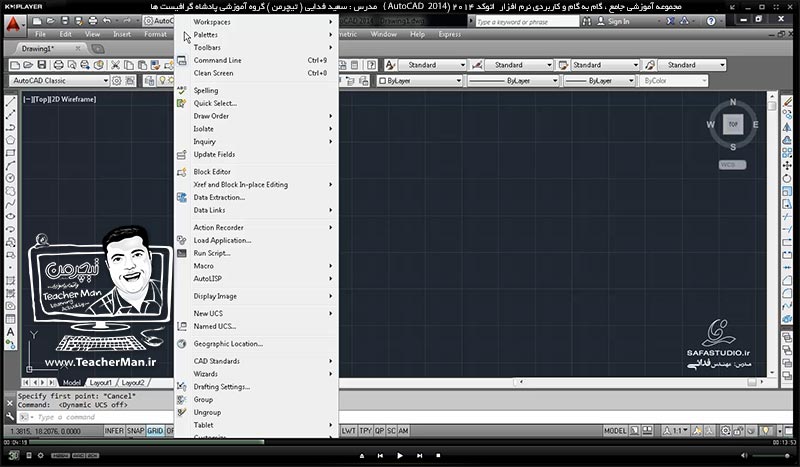Click the command line wrench icon
This screenshot has width=800, height=467.
[10, 416]
